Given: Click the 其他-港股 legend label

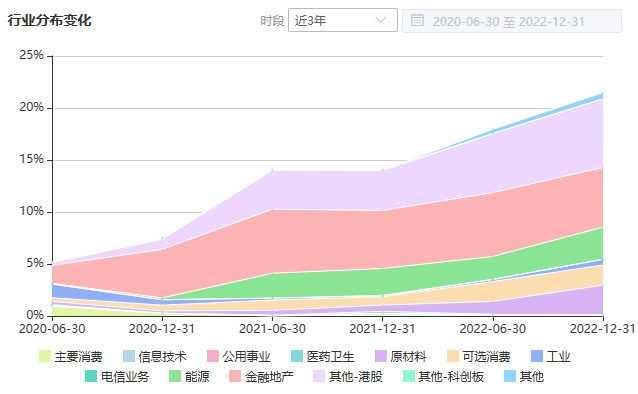Looking at the screenshot, I should click(x=356, y=376).
